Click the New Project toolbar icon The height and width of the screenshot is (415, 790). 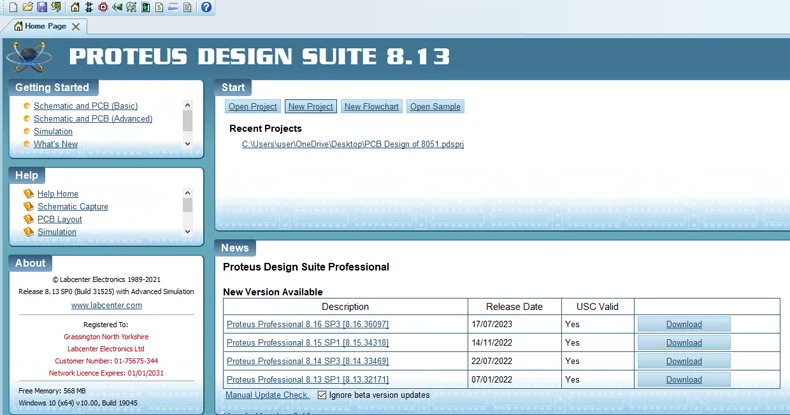tap(14, 7)
